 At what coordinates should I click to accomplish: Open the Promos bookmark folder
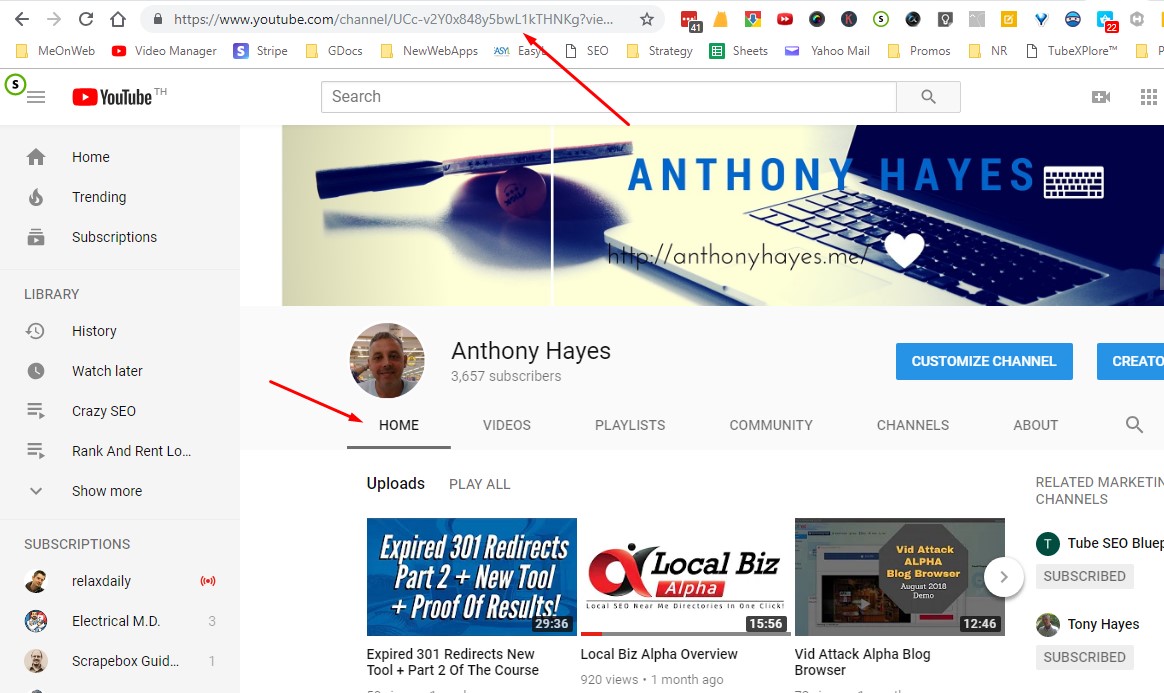[x=919, y=50]
